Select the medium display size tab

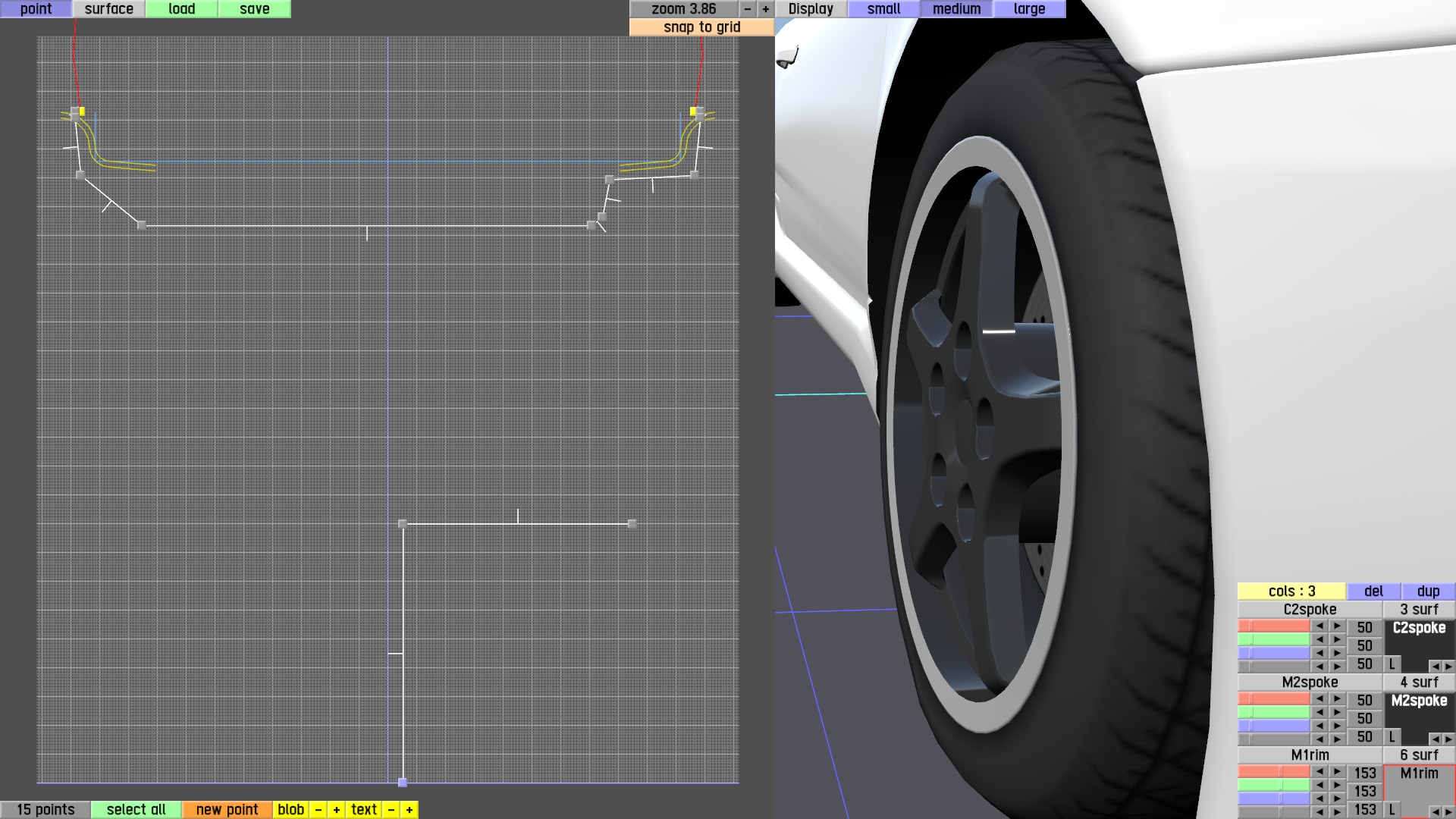tap(956, 9)
